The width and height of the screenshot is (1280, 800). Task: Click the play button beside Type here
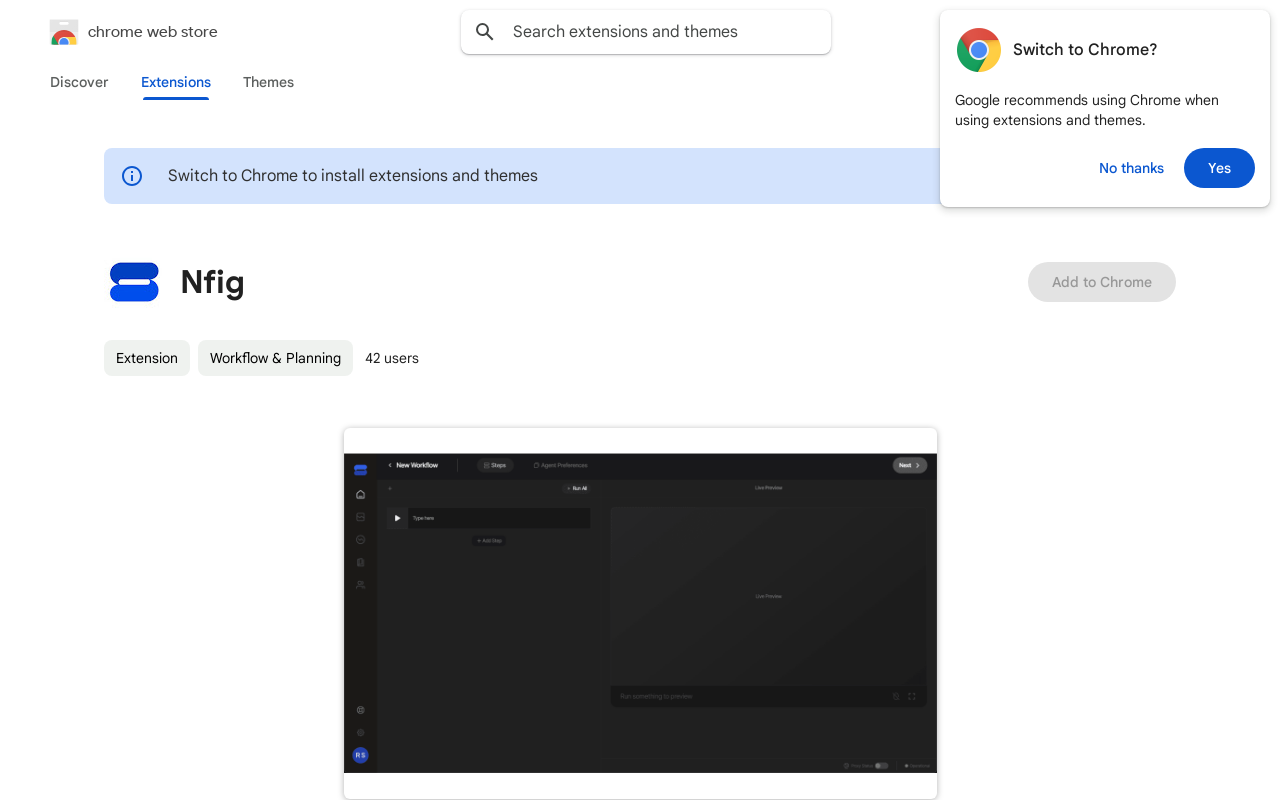tap(397, 518)
